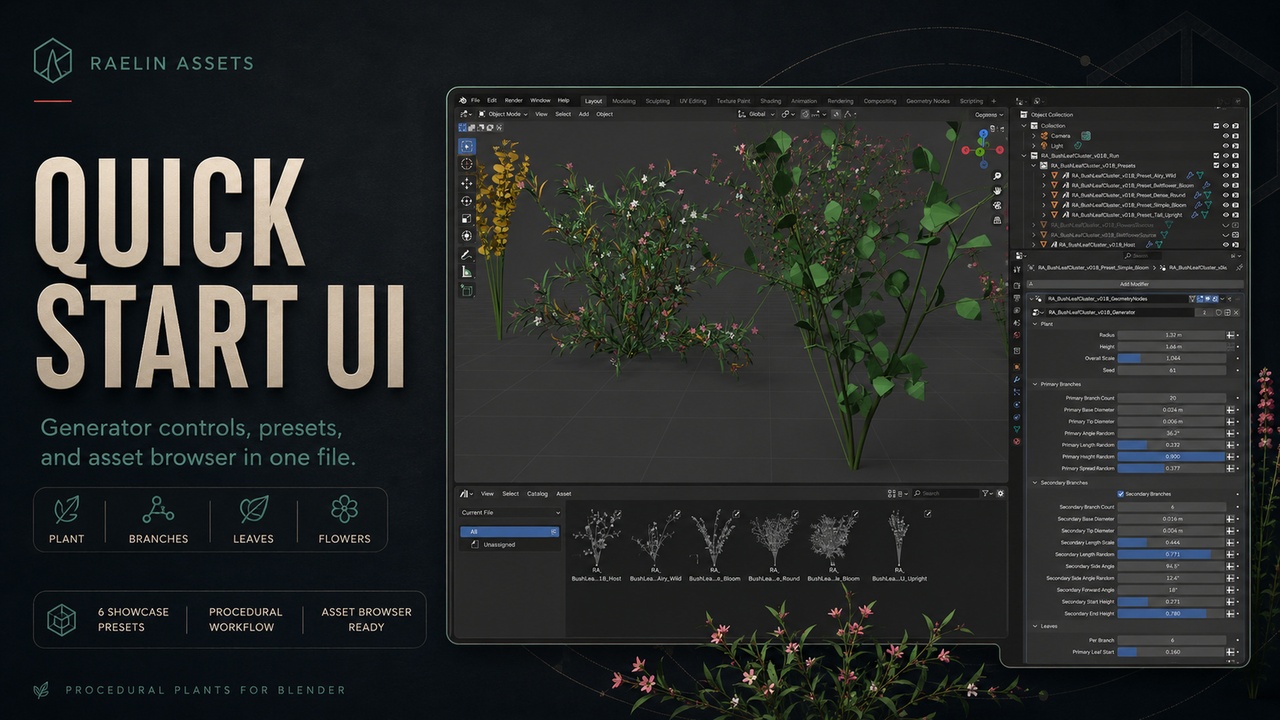Toggle the eye visibility for the Light object
This screenshot has height=720, width=1280.
coord(1226,146)
